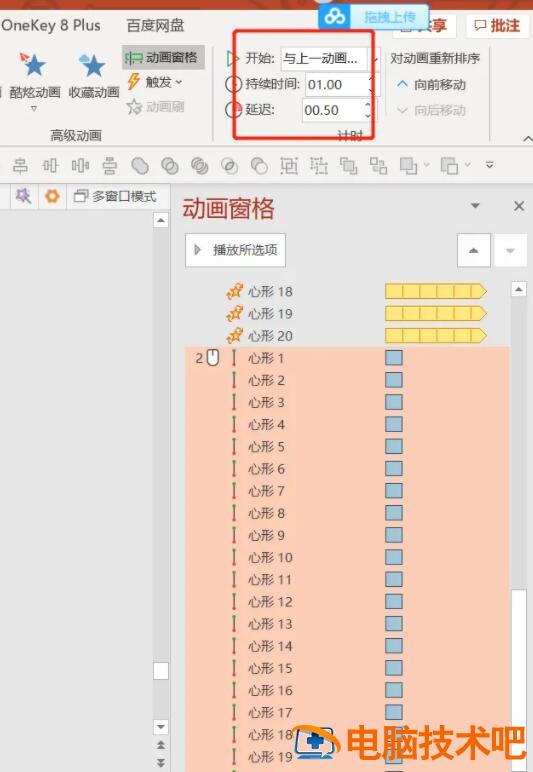Apply the fragment merge-shapes icon
533x772 pixels.
pyautogui.click(x=199, y=165)
